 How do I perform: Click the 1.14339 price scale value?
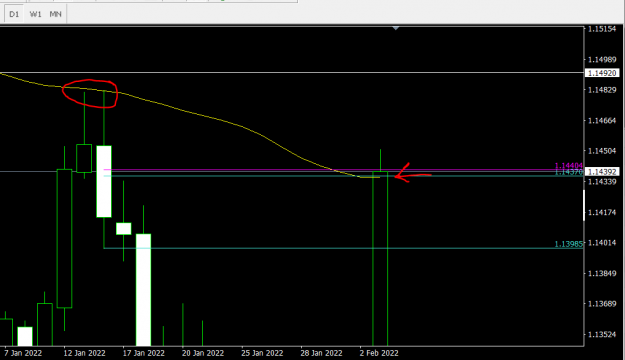[x=602, y=182]
